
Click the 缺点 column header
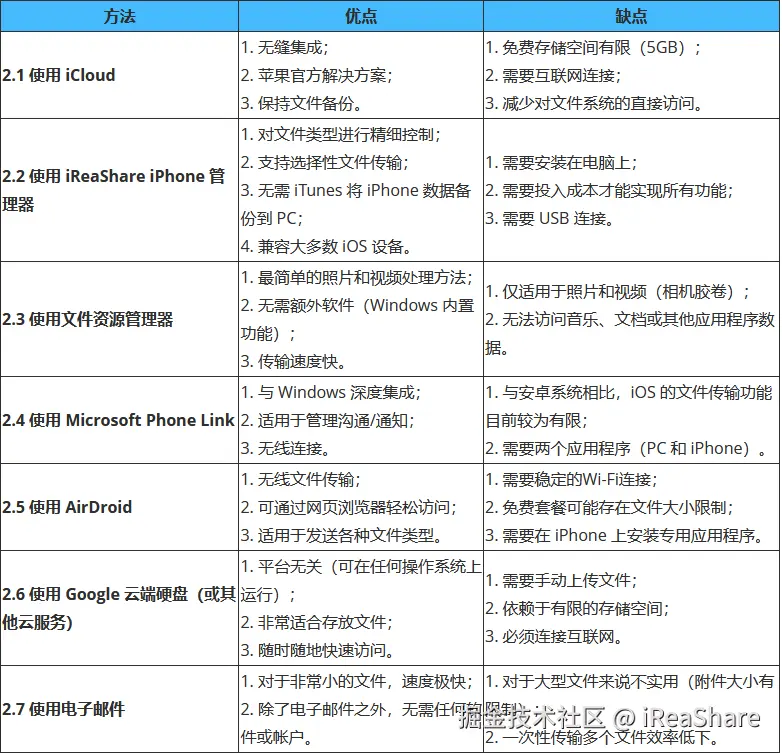click(631, 16)
